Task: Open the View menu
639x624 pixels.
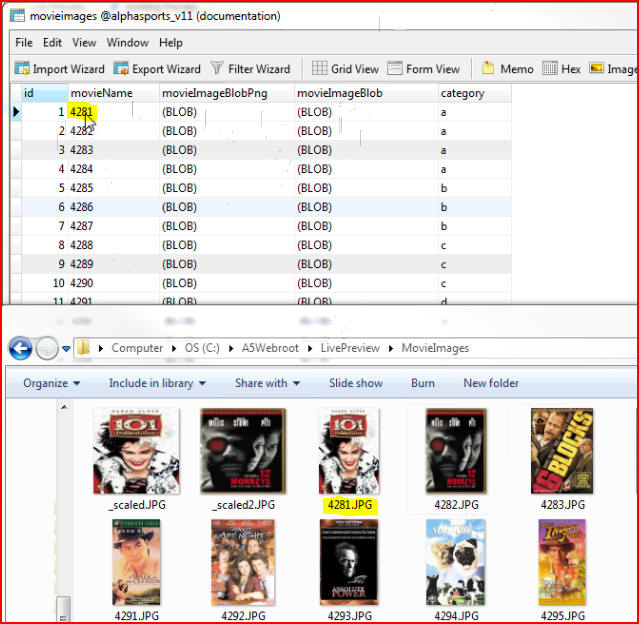Action: [84, 42]
